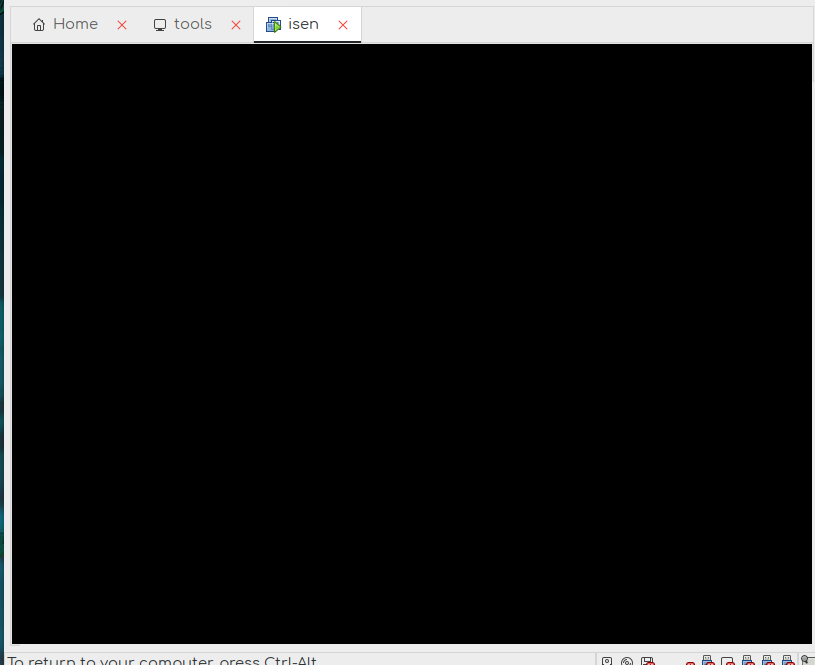This screenshot has width=815, height=665.
Task: Click the rightmost status bar icon
Action: (808, 661)
